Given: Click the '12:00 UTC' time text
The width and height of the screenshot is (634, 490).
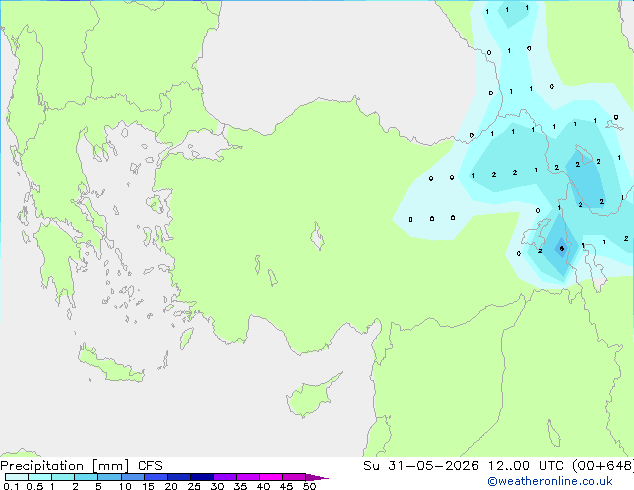Looking at the screenshot, I should pyautogui.click(x=525, y=466).
